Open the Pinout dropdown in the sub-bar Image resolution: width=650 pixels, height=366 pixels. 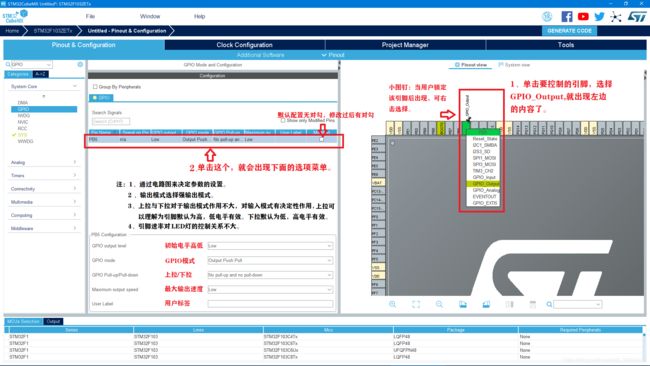[x=333, y=55]
